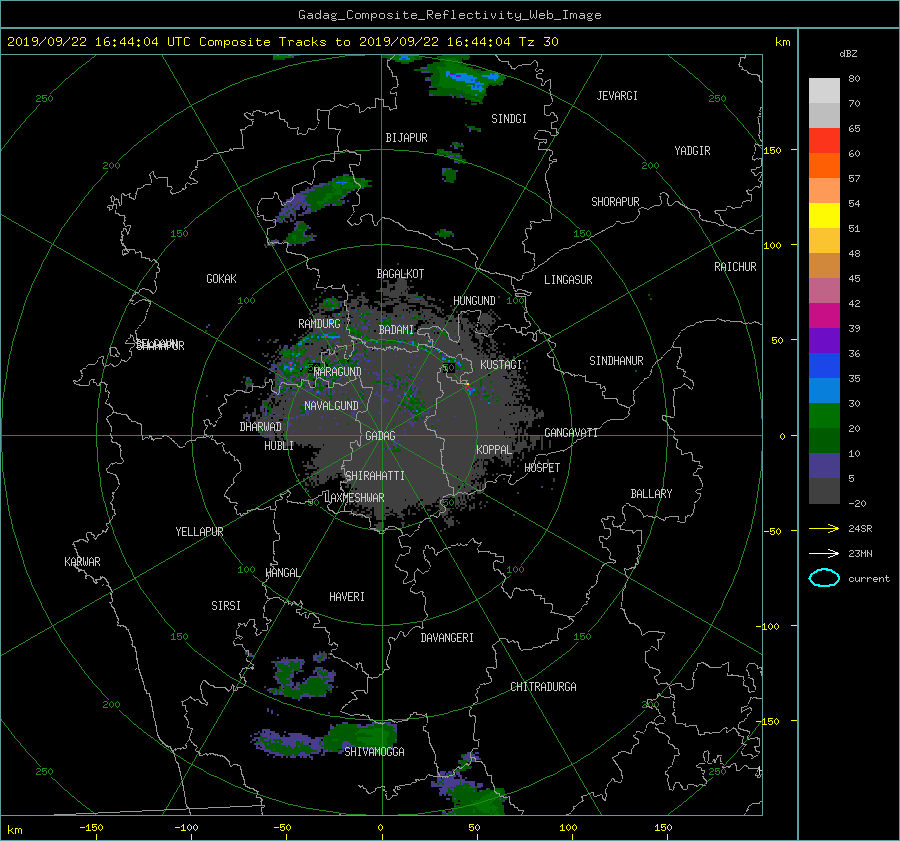Click the 150 tick on right km axis
900x841 pixels.
(773, 150)
